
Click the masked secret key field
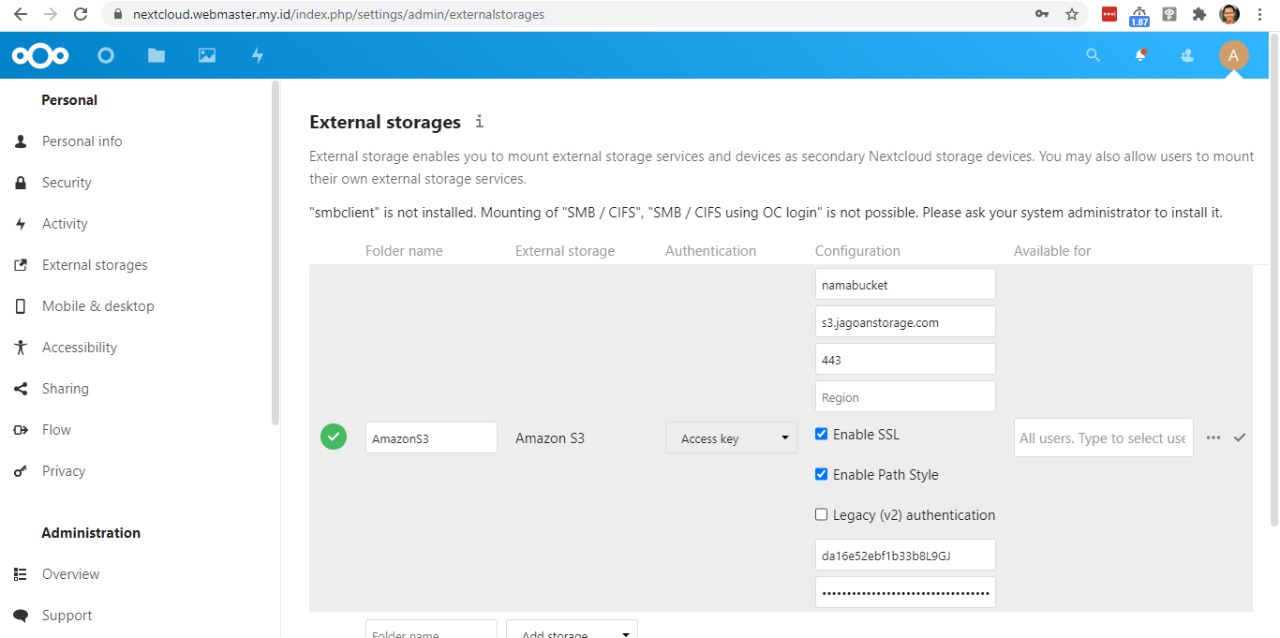pyautogui.click(x=905, y=592)
